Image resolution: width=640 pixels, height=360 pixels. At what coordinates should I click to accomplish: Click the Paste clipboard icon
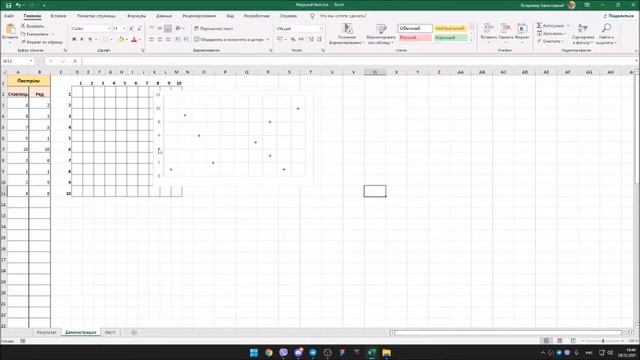pos(10,29)
